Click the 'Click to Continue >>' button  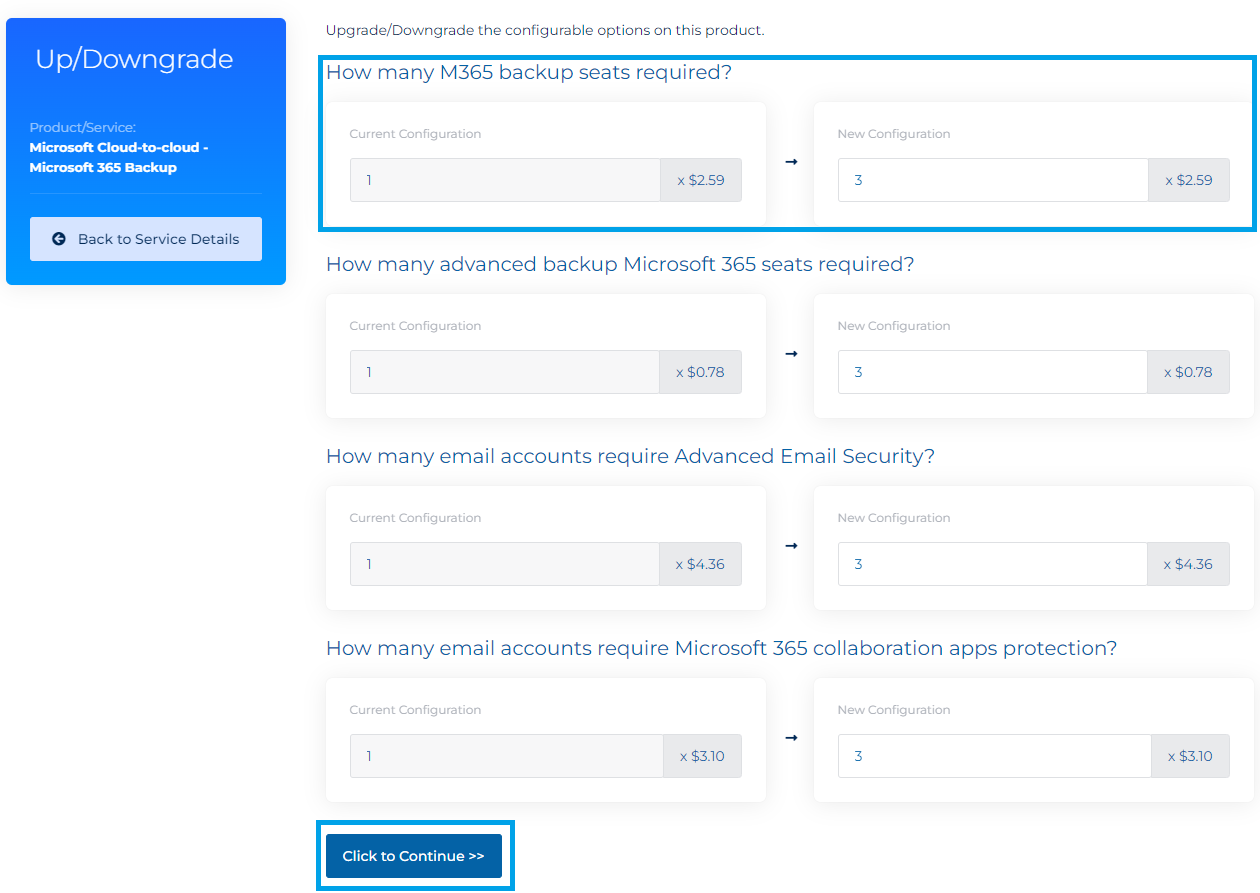click(414, 856)
